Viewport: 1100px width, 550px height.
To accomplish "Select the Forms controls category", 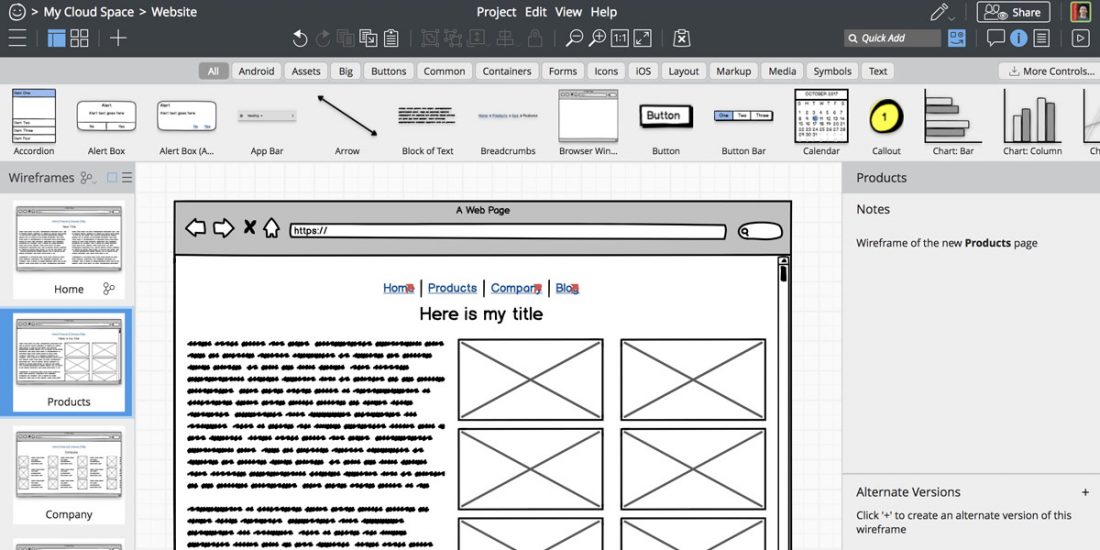I will point(563,71).
